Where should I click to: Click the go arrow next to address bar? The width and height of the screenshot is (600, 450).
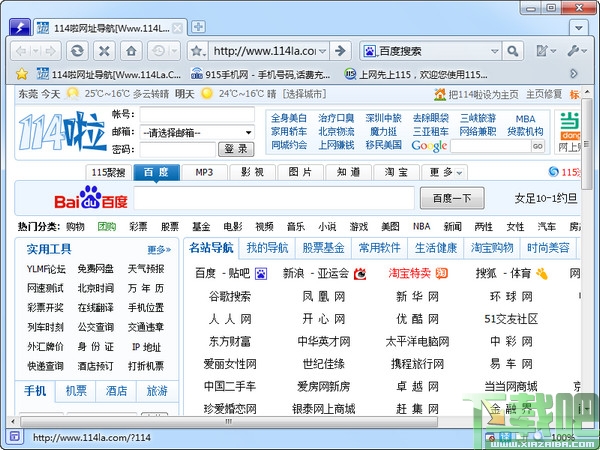point(340,51)
